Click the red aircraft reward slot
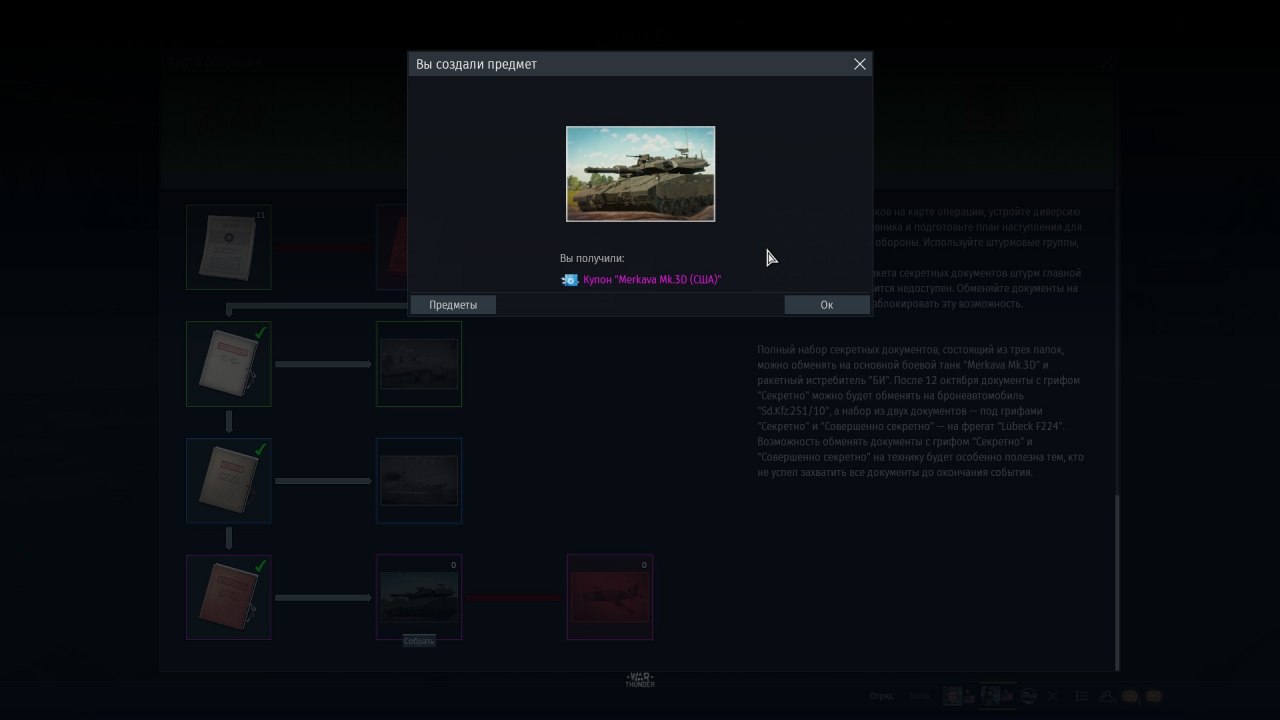The width and height of the screenshot is (1280, 720). point(609,597)
